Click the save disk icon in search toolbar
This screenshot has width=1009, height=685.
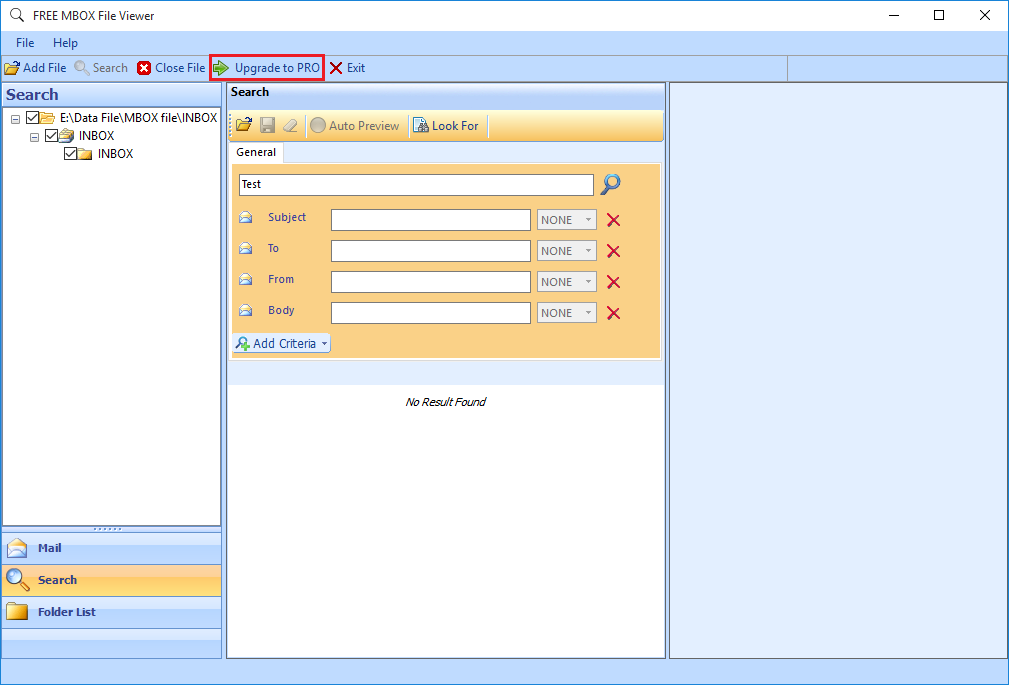tap(267, 126)
